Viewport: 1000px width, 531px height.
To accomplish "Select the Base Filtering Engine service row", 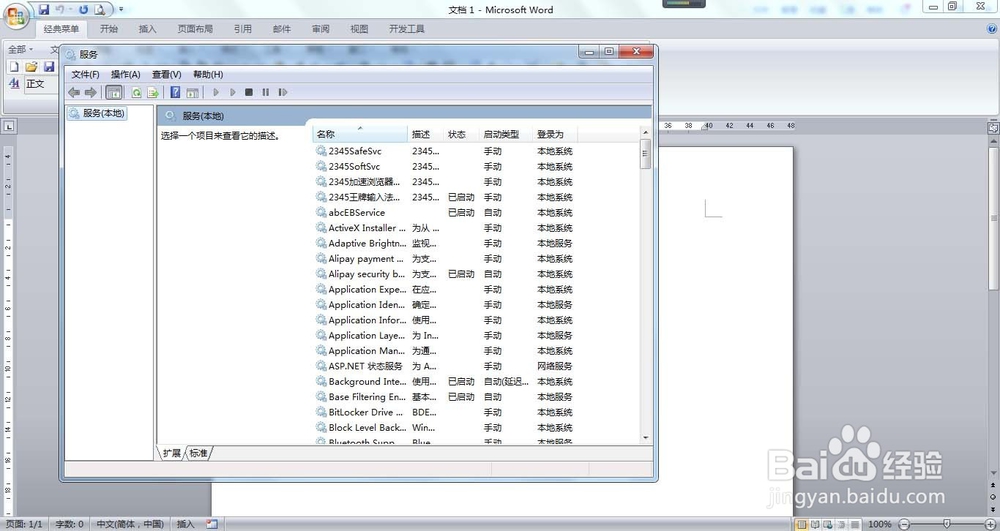I will pos(445,396).
